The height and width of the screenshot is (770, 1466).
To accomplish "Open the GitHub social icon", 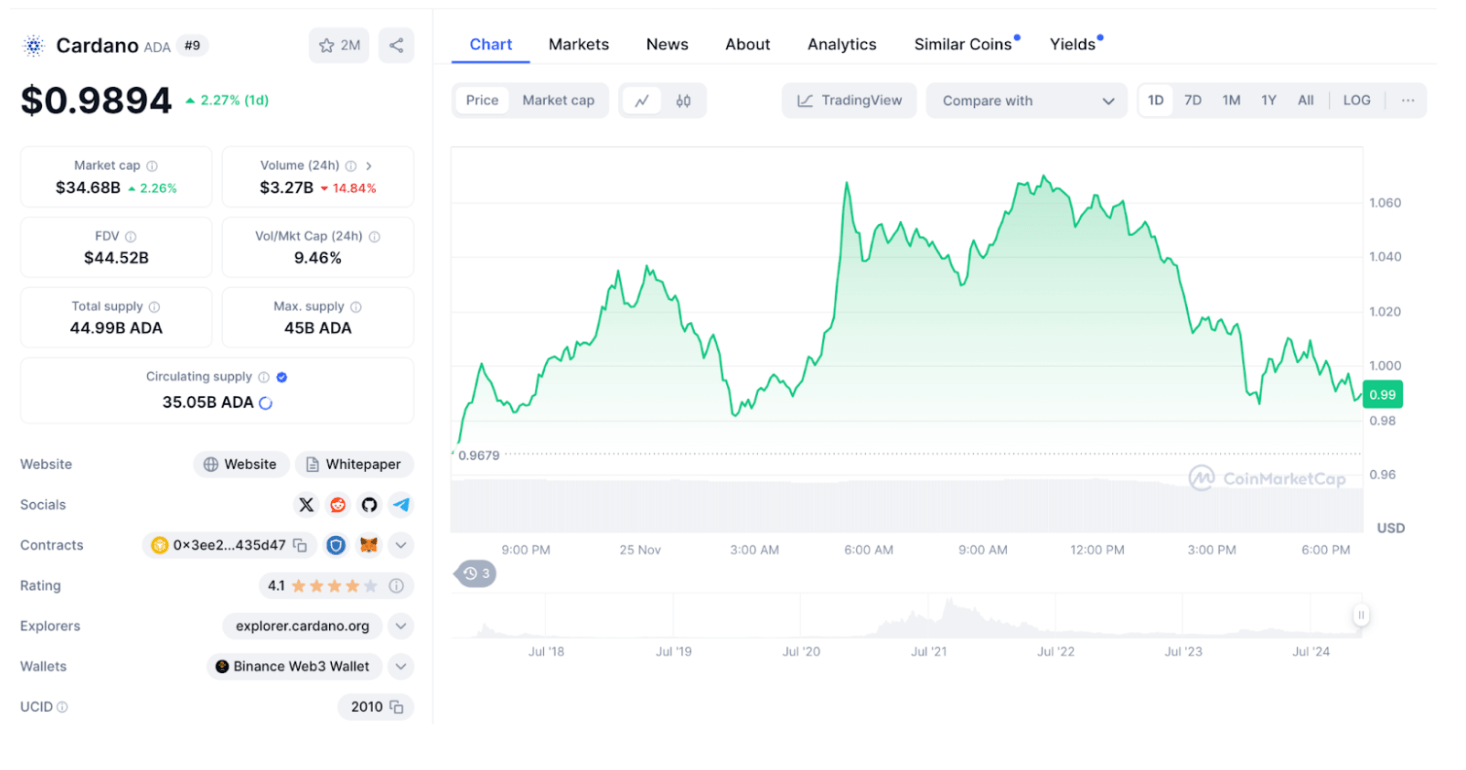I will click(x=369, y=505).
